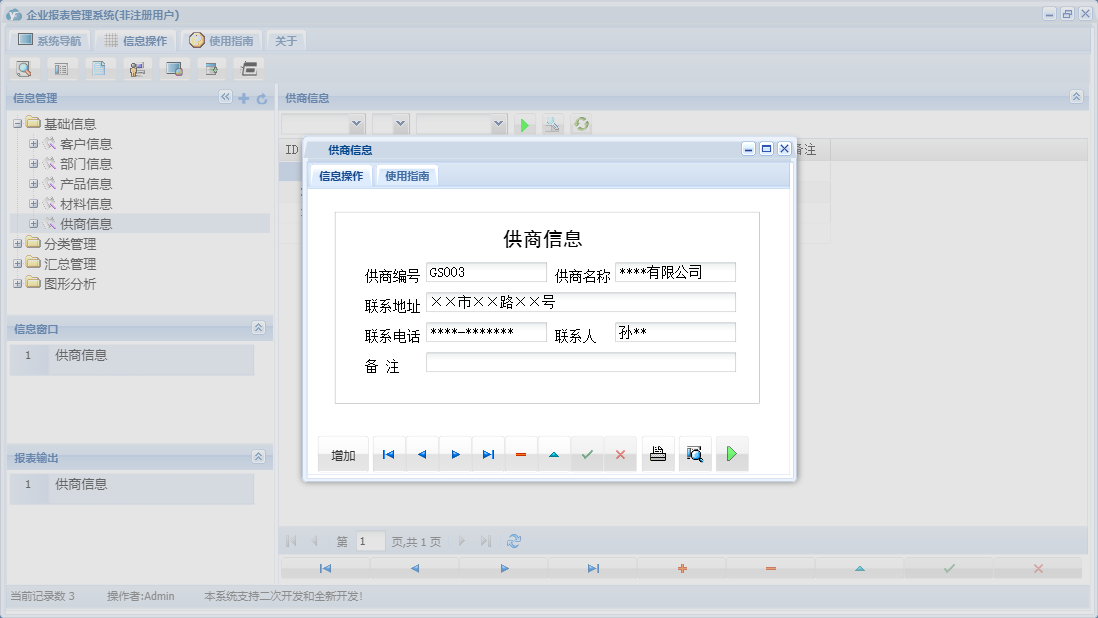The image size is (1098, 618).
Task: Click the 增加 button to add a record
Action: click(343, 453)
